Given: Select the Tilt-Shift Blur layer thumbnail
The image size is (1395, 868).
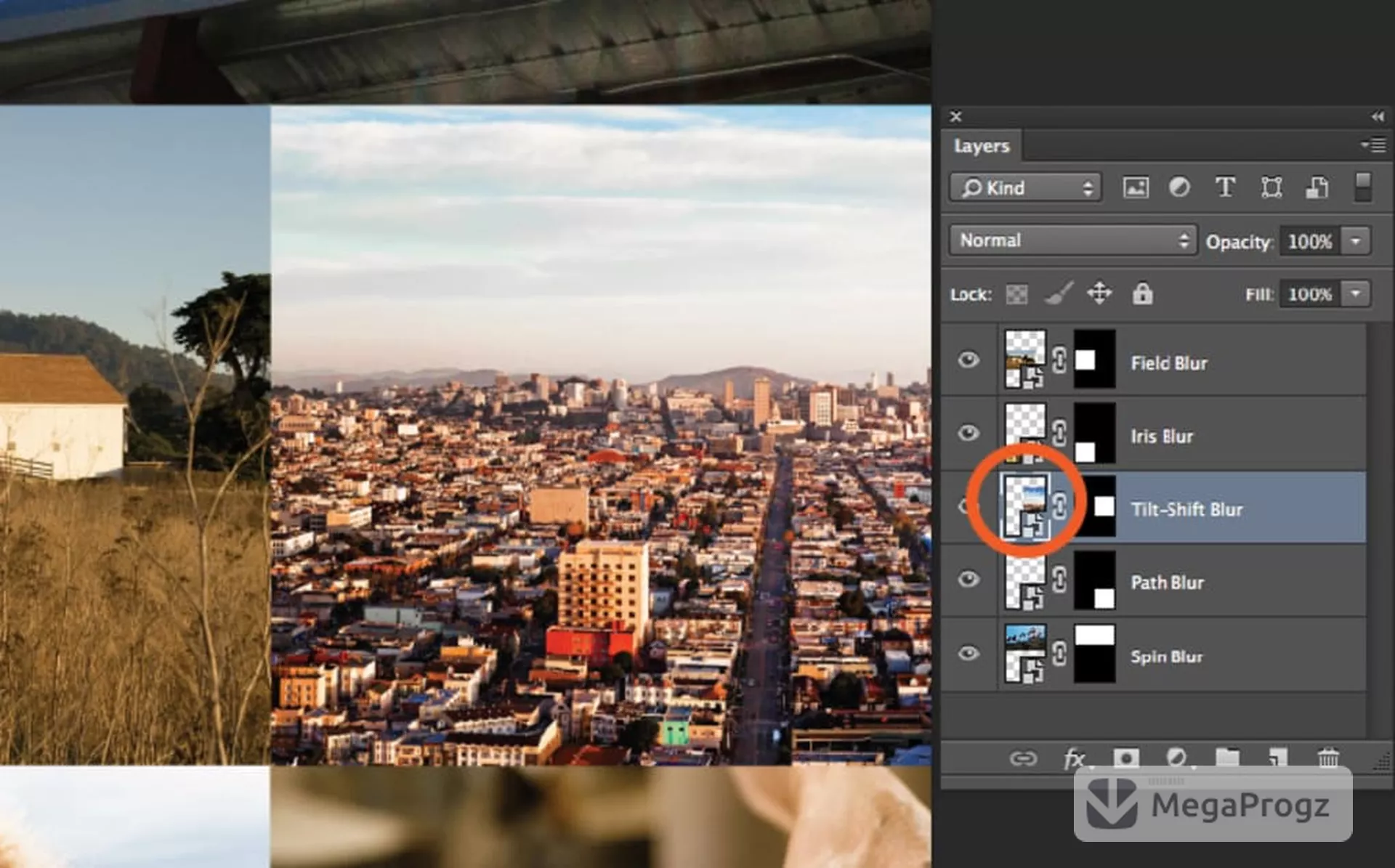Looking at the screenshot, I should [x=1025, y=506].
